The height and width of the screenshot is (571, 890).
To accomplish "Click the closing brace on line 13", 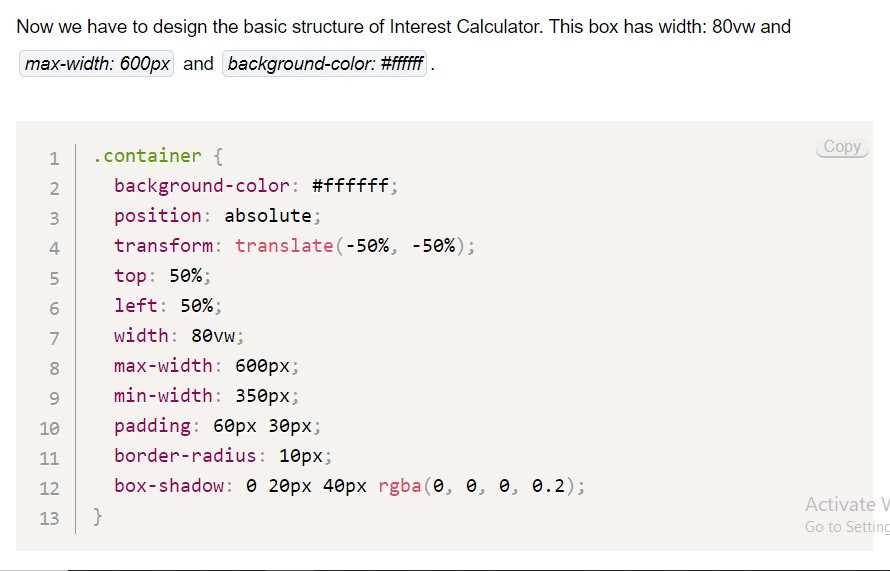I will (97, 516).
